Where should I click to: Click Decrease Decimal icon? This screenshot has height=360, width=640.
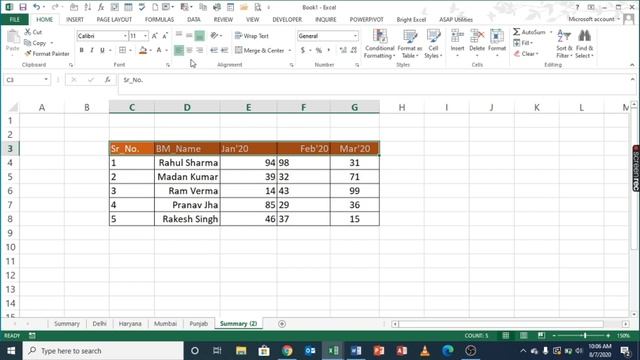[x=353, y=50]
